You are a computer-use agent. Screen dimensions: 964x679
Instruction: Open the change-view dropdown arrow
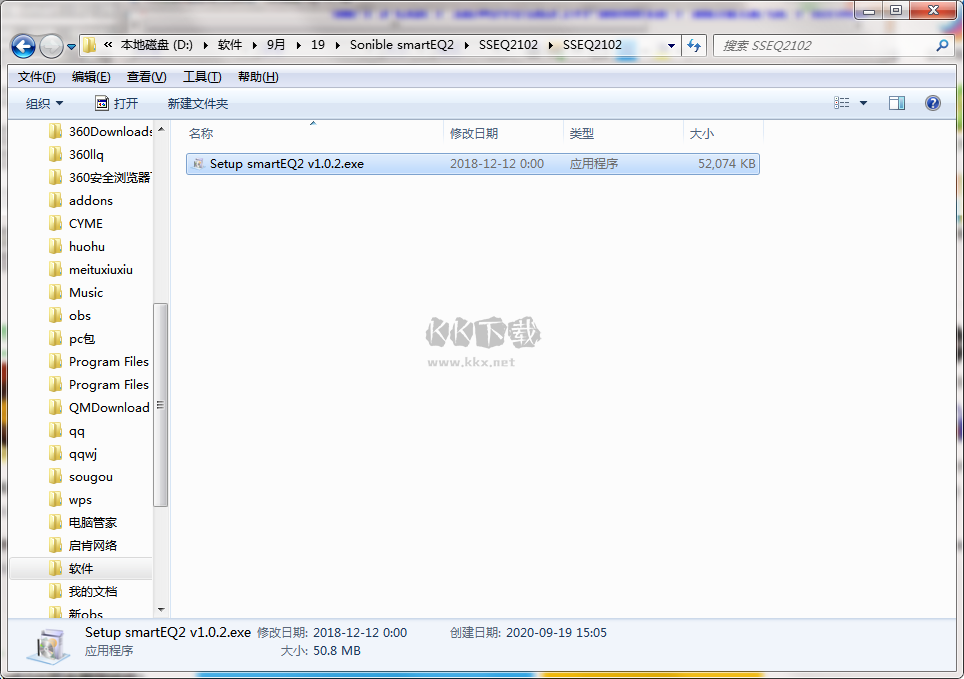coord(863,102)
